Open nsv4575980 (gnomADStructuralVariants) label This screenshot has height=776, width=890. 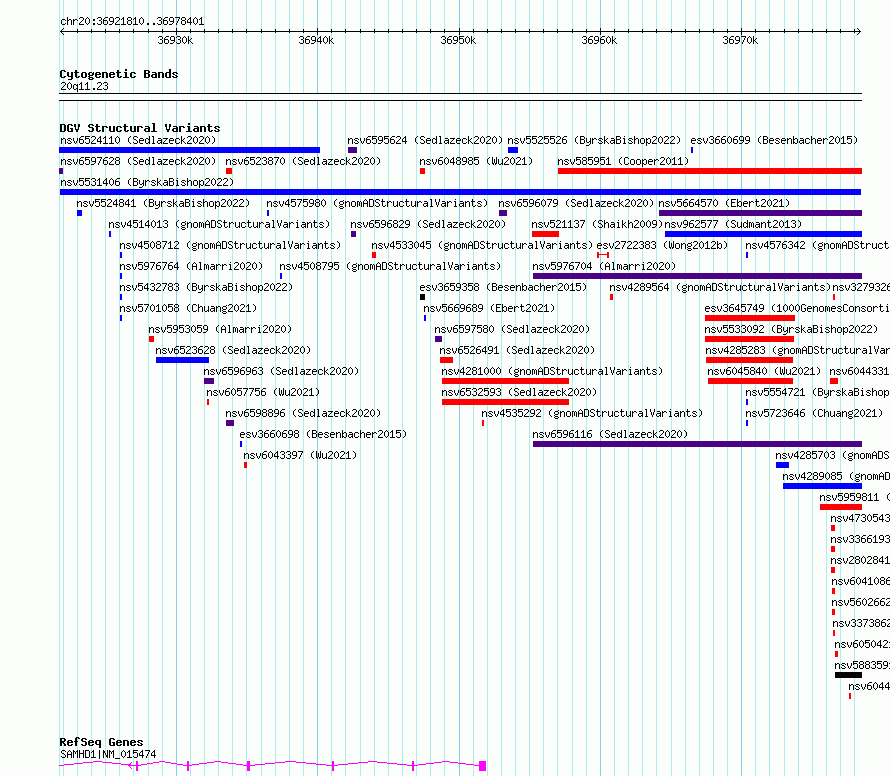click(377, 203)
